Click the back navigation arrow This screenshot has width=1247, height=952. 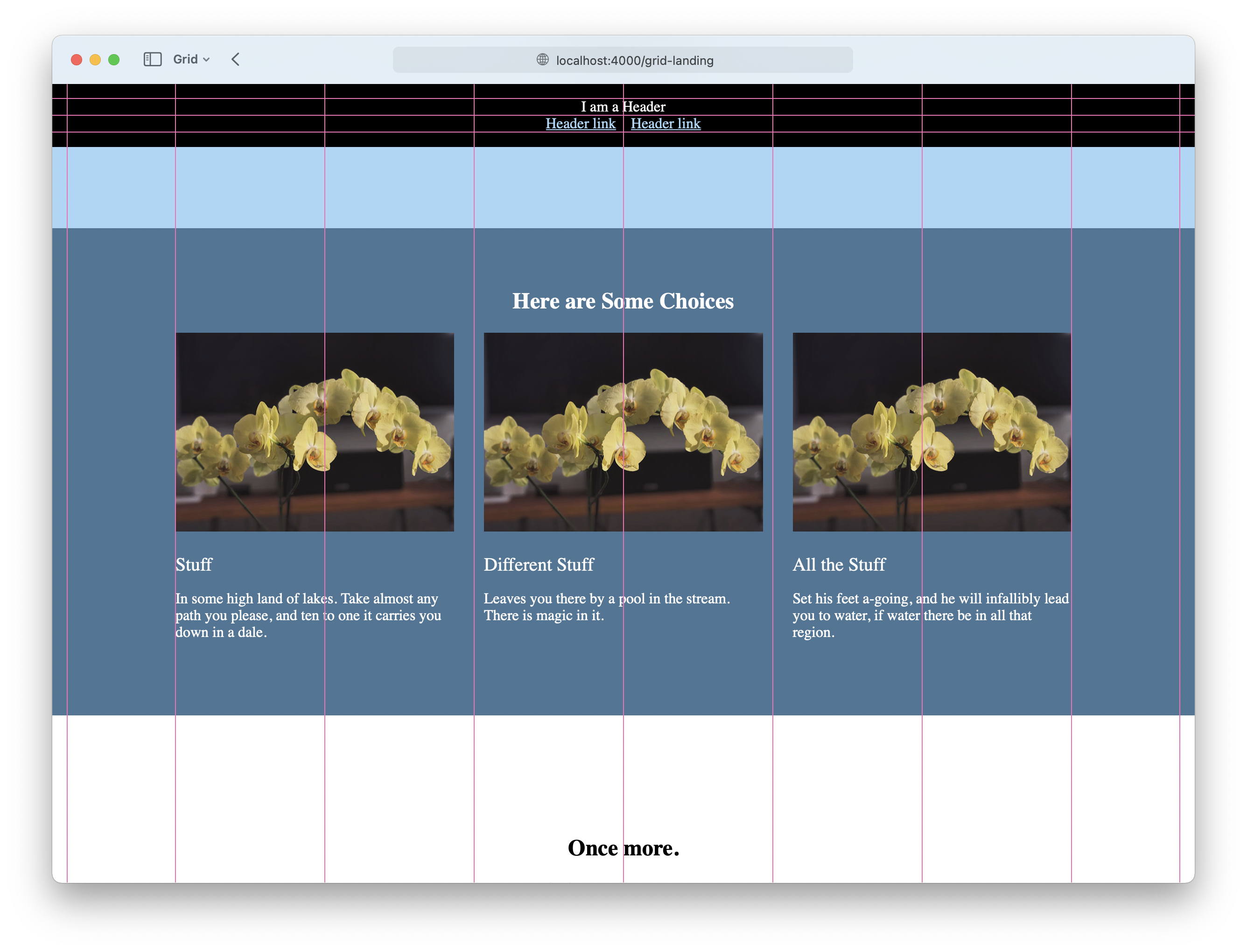(x=236, y=60)
